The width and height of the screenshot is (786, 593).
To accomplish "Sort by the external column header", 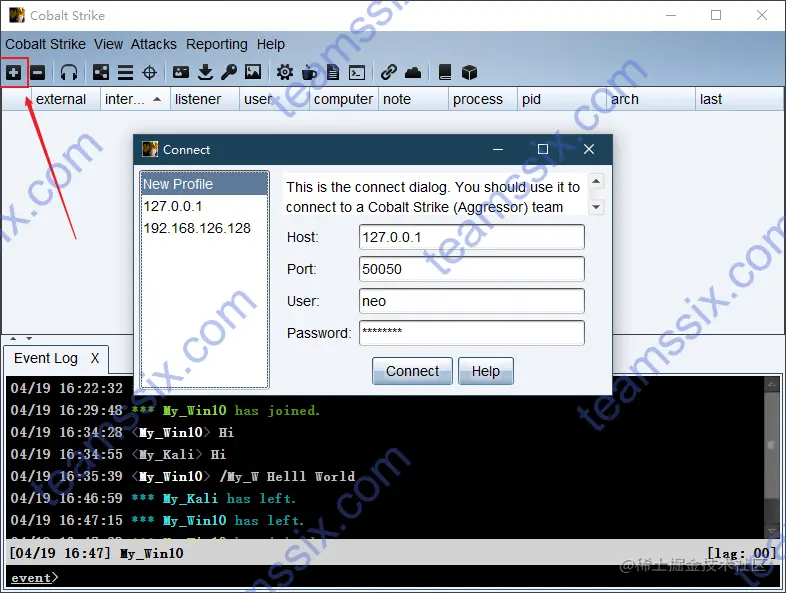I will [x=66, y=99].
